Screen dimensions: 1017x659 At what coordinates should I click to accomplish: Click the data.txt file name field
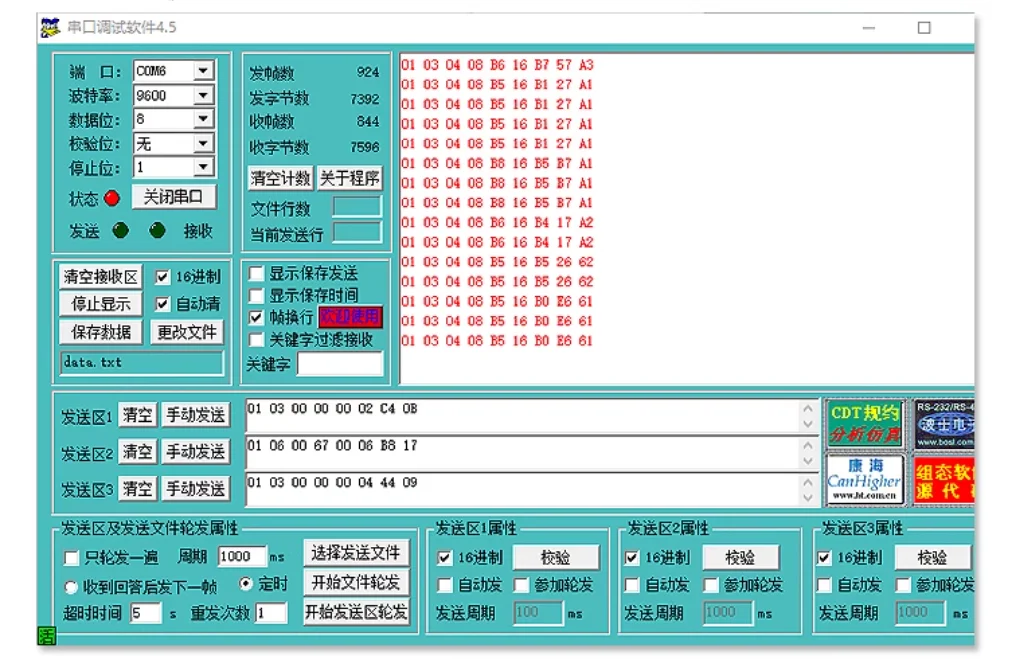coord(142,363)
